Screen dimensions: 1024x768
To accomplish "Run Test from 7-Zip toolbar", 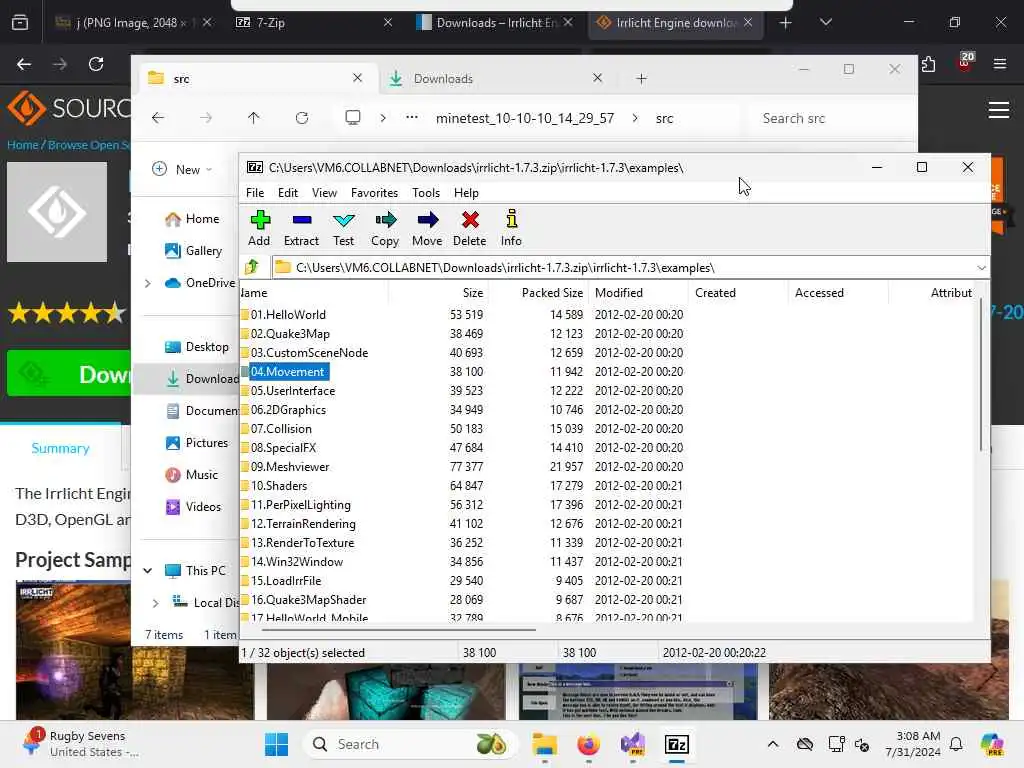I will pos(344,228).
